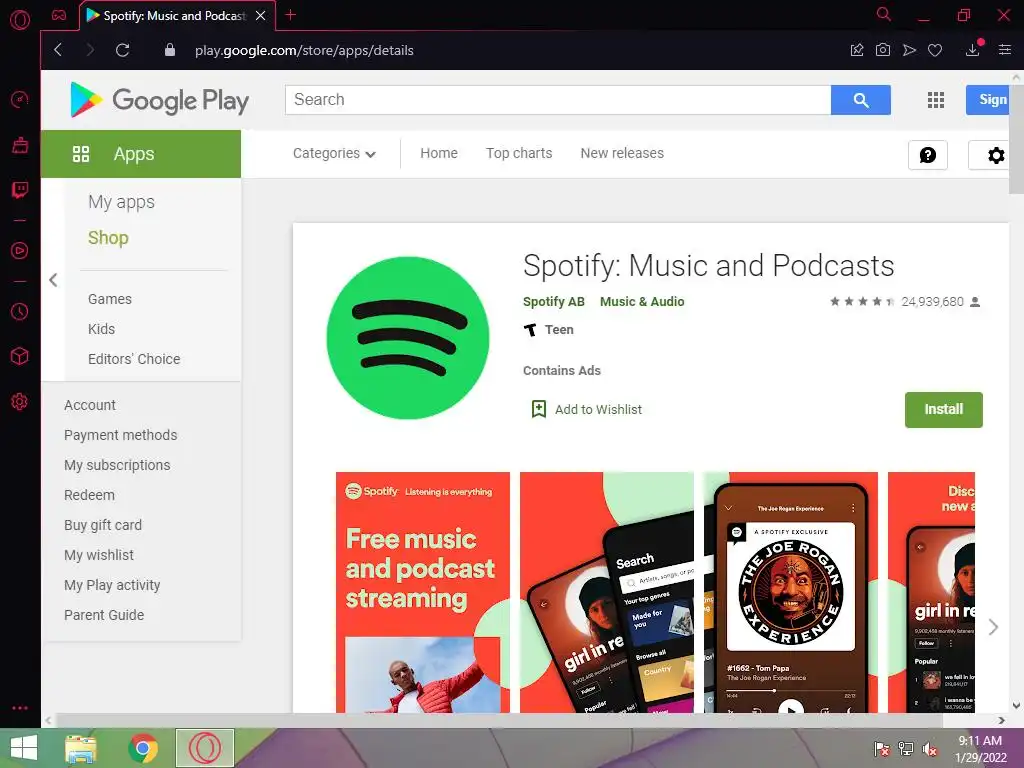The height and width of the screenshot is (768, 1024).
Task: Open the Top charts tab
Action: [519, 153]
